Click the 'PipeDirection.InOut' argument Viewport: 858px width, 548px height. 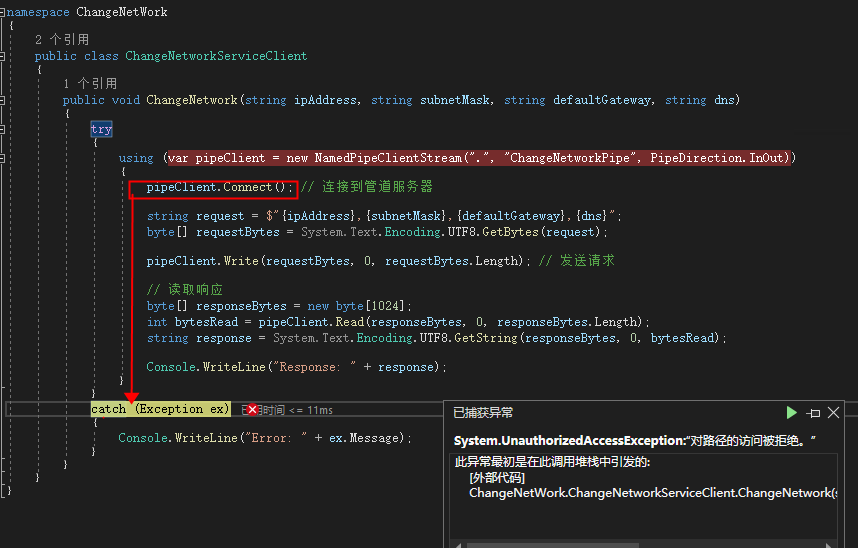[x=717, y=158]
